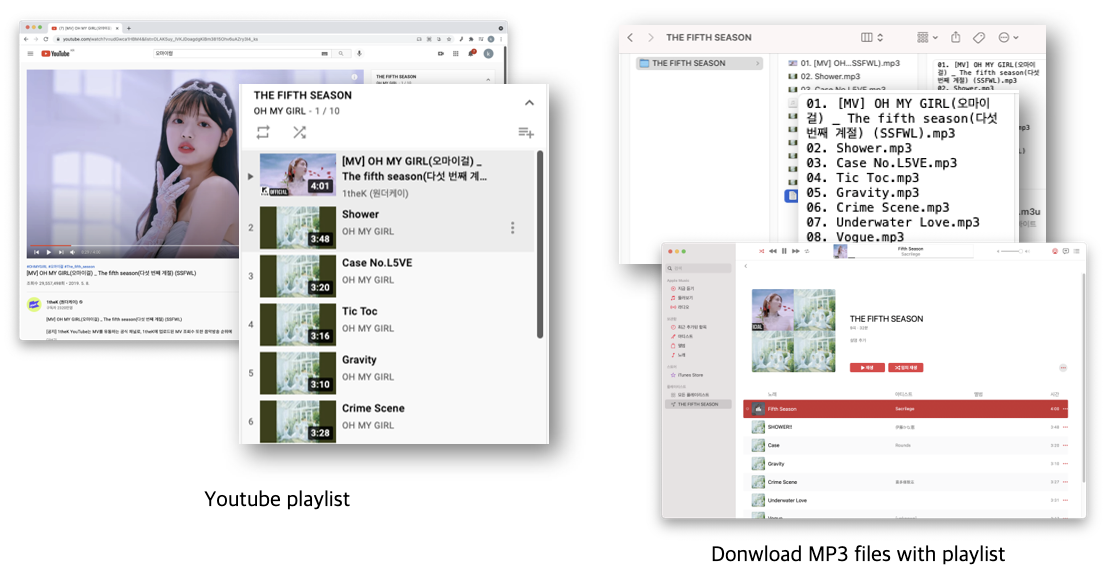This screenshot has height=588, width=1116.
Task: Click the YouTube create video camera icon
Action: click(441, 53)
